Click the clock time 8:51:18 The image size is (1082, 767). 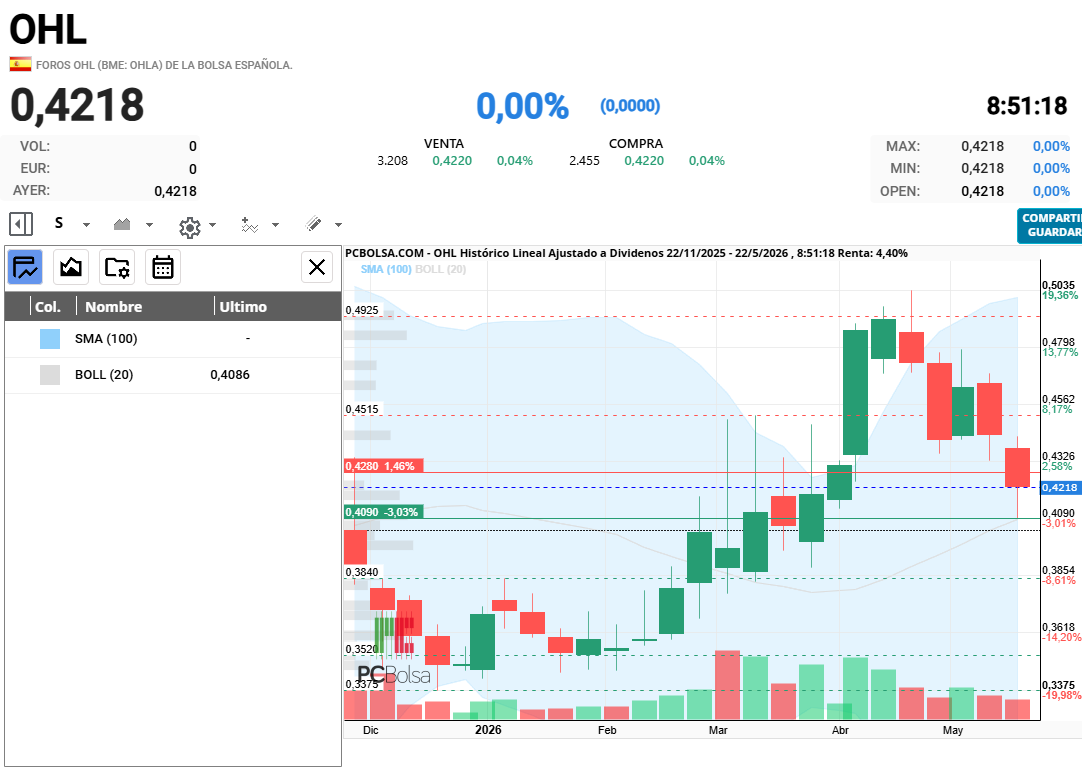[1027, 106]
